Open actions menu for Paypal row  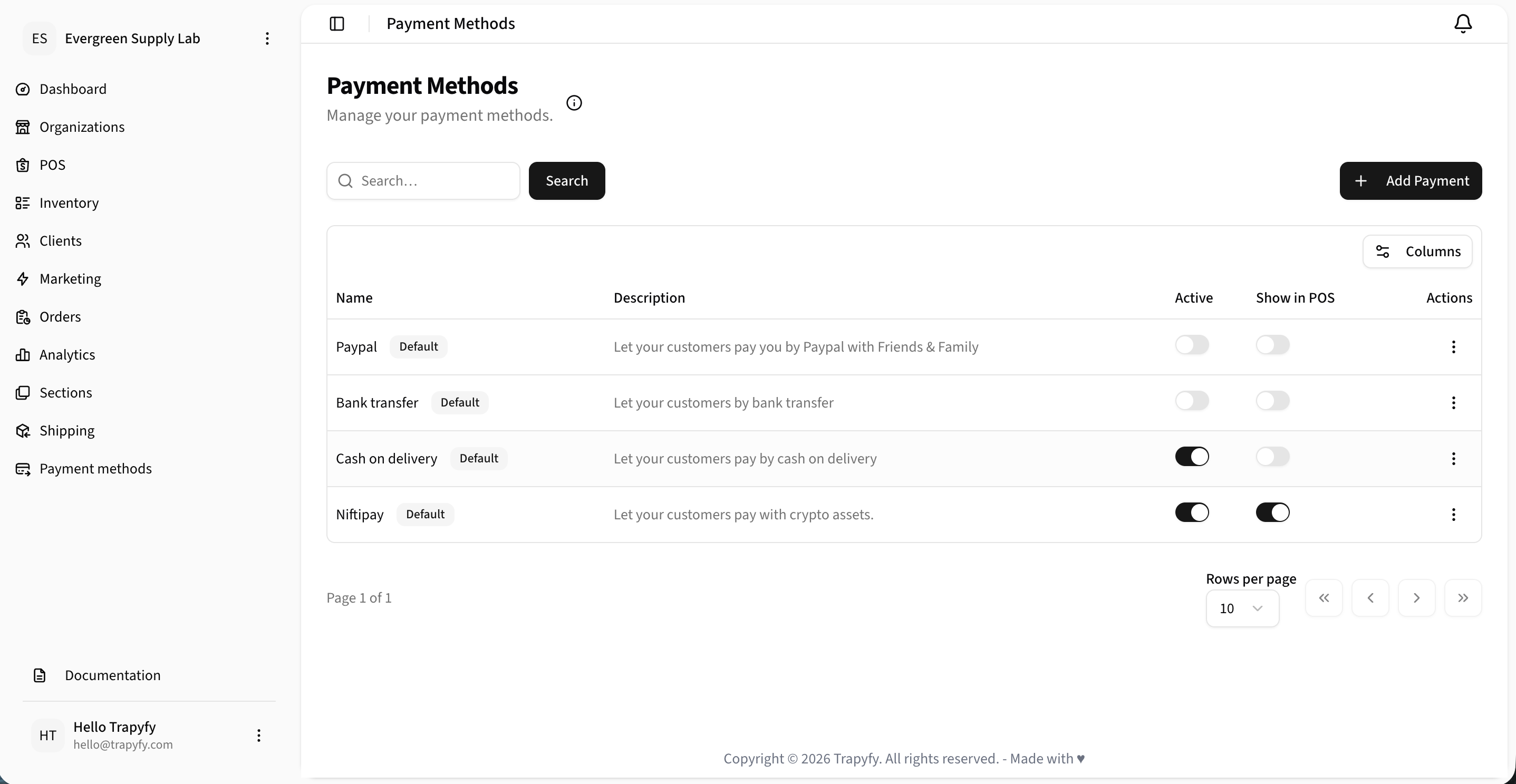(x=1453, y=347)
